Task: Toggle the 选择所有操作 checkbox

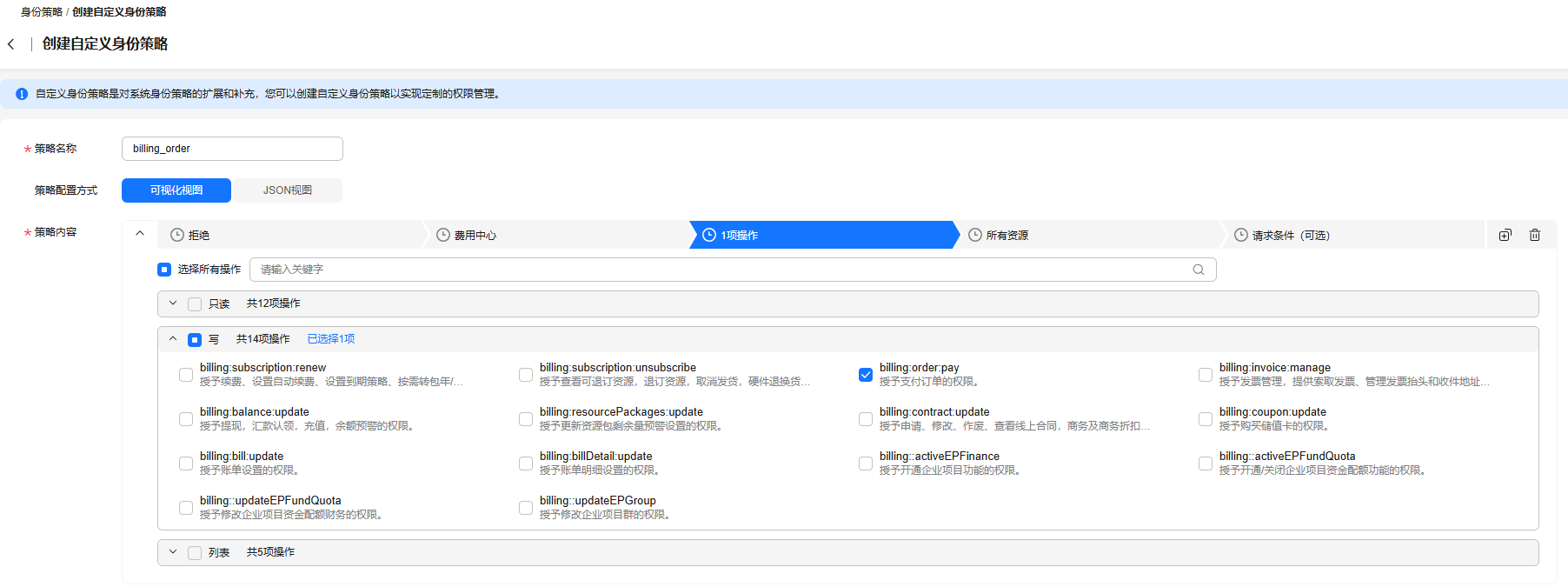Action: (164, 270)
